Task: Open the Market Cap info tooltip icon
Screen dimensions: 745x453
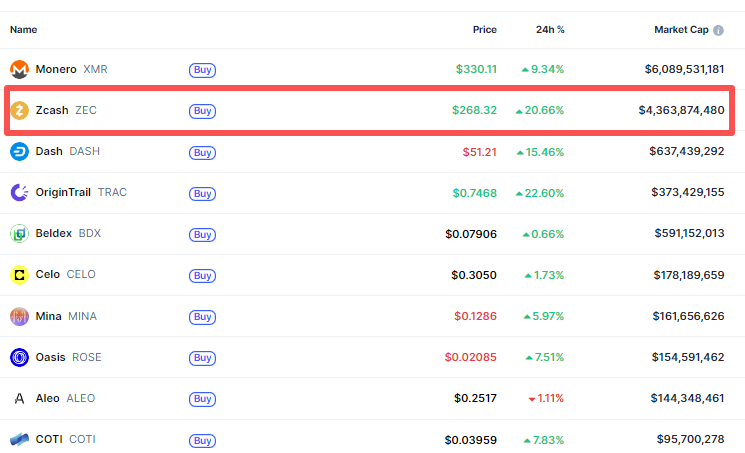Action: 718,30
